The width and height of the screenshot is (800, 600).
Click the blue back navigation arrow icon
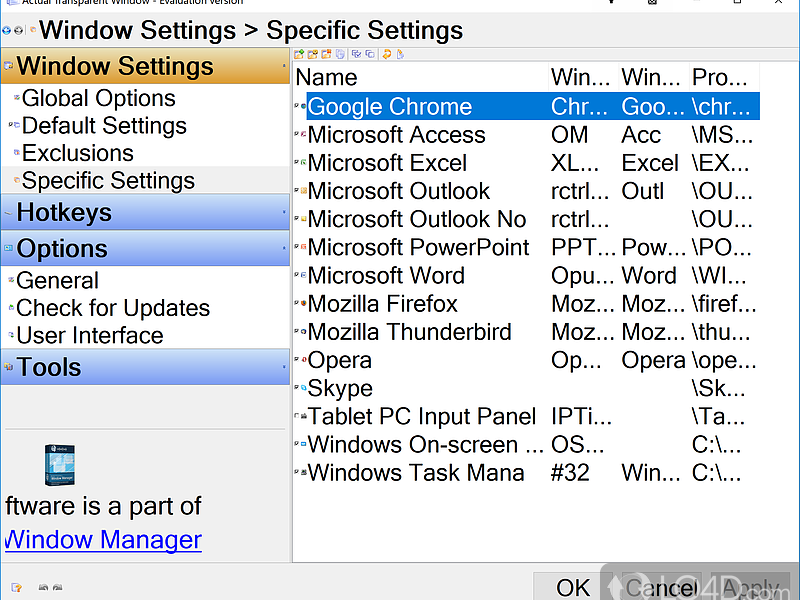(7, 31)
